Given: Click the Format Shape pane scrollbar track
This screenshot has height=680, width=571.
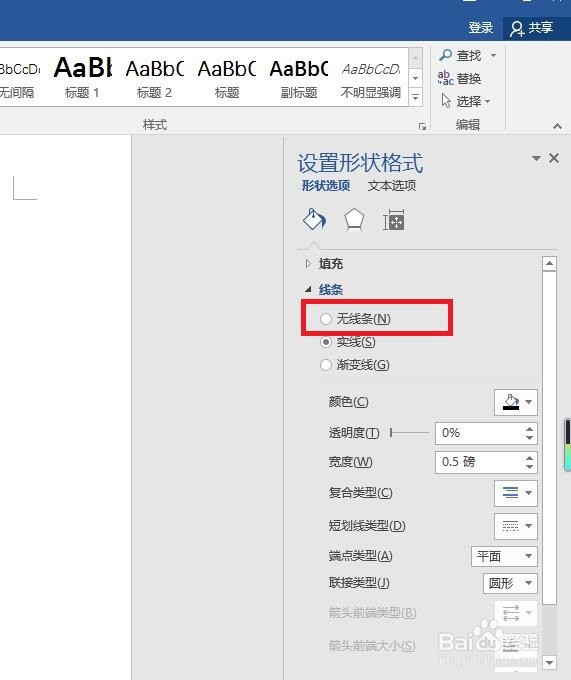Looking at the screenshot, I should (x=549, y=629).
